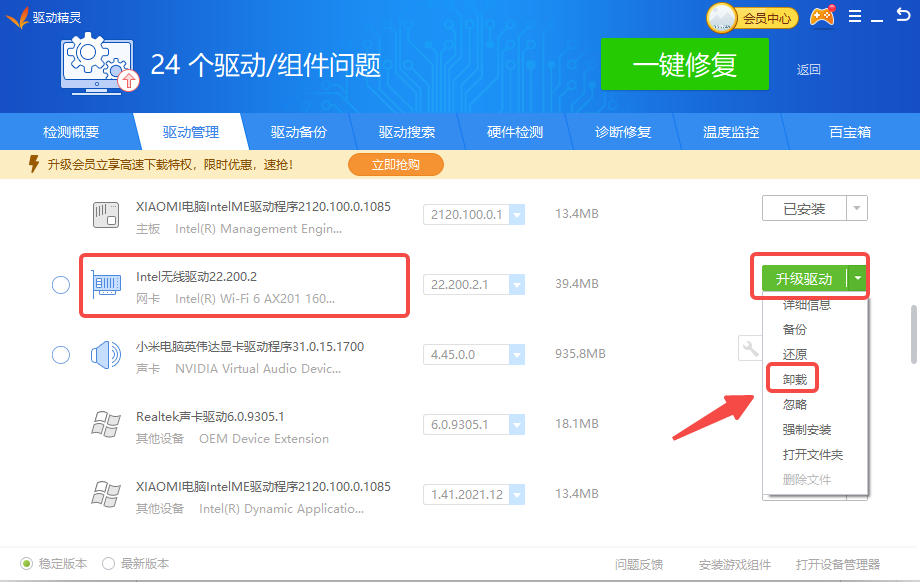920x582 pixels.
Task: Open the hamburger menu icon
Action: pos(854,17)
